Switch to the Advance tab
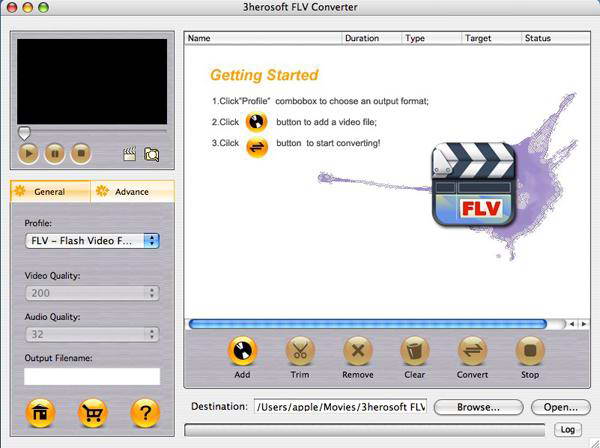600x448 pixels. click(132, 191)
